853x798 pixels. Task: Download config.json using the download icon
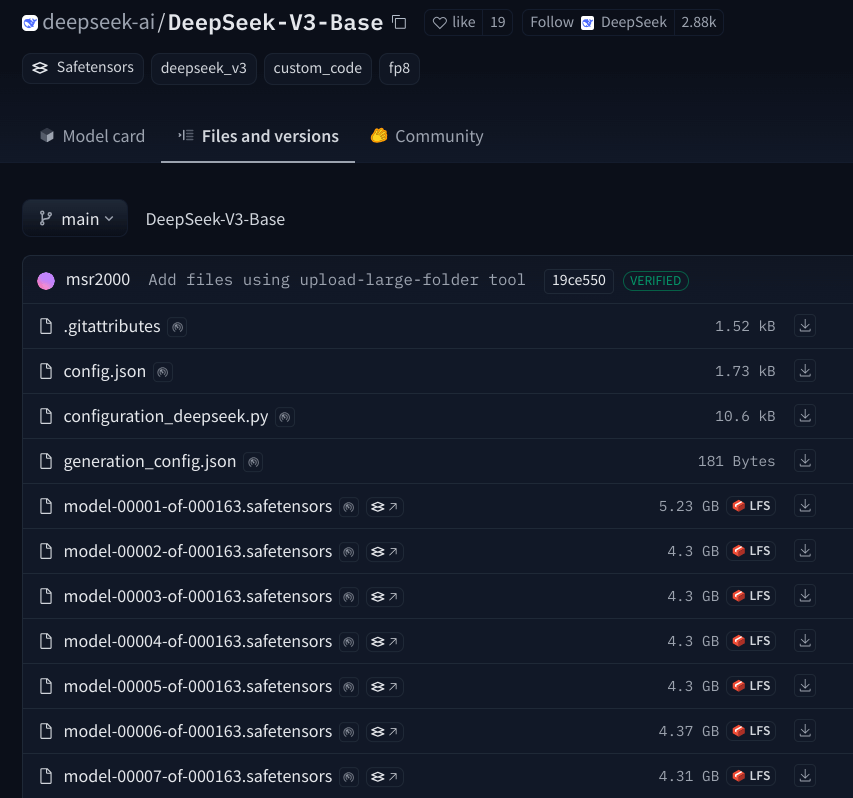click(804, 371)
